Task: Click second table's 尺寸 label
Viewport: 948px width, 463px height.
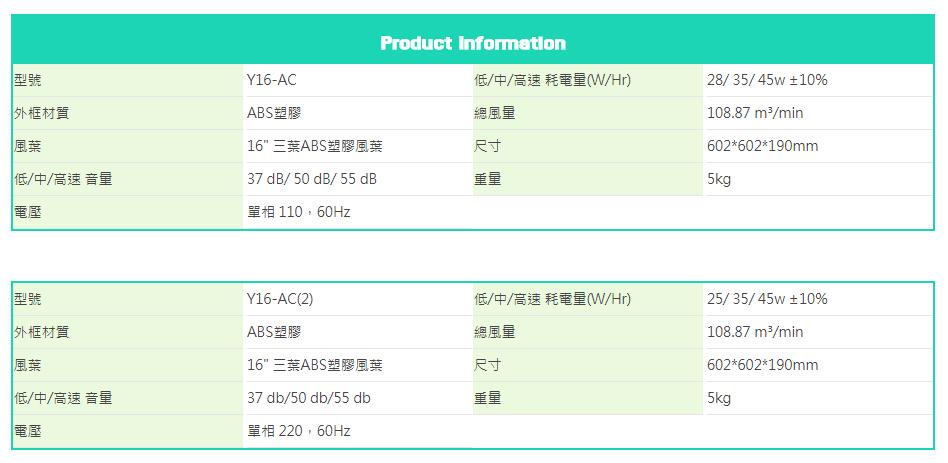Action: (487, 365)
